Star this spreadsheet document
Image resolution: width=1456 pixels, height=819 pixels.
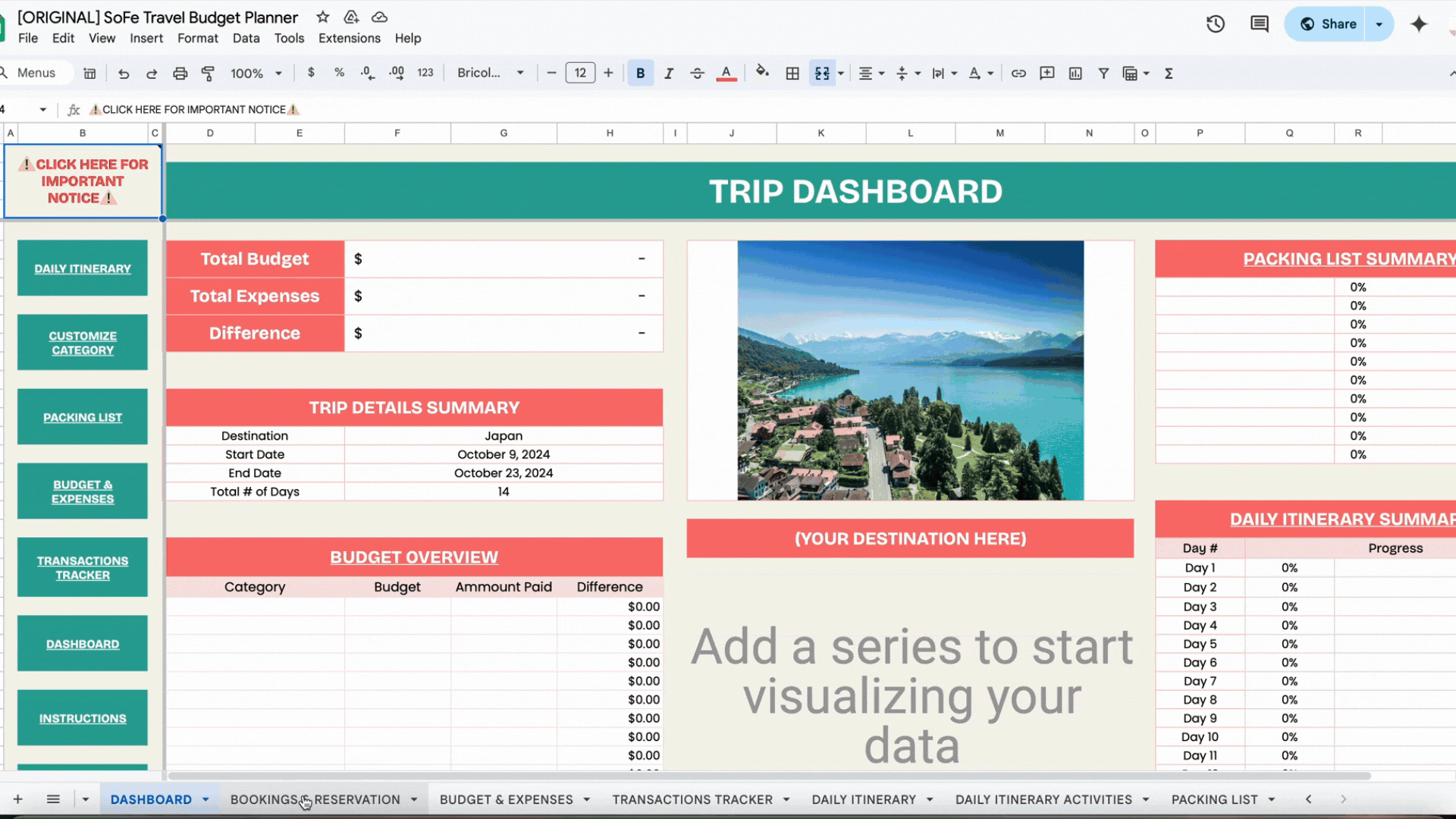click(x=322, y=17)
